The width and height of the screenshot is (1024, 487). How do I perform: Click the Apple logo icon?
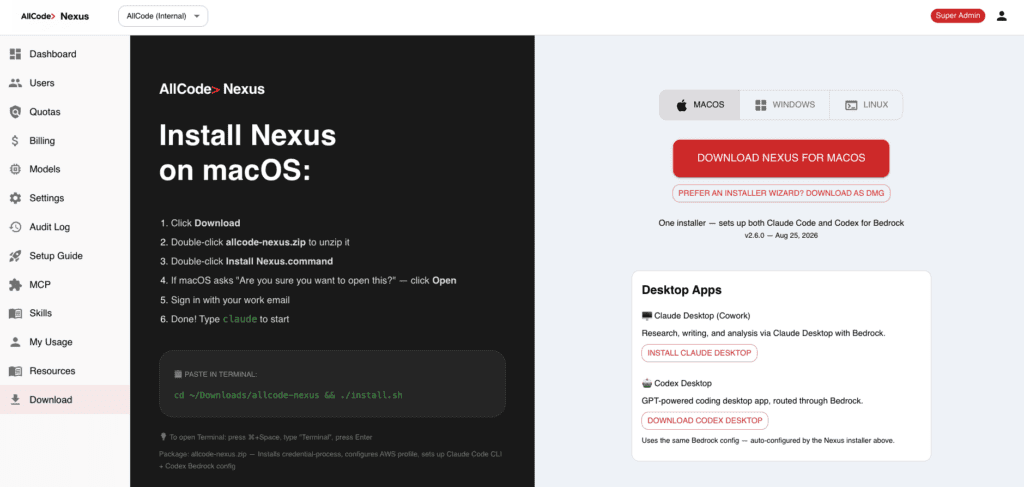[x=681, y=105]
